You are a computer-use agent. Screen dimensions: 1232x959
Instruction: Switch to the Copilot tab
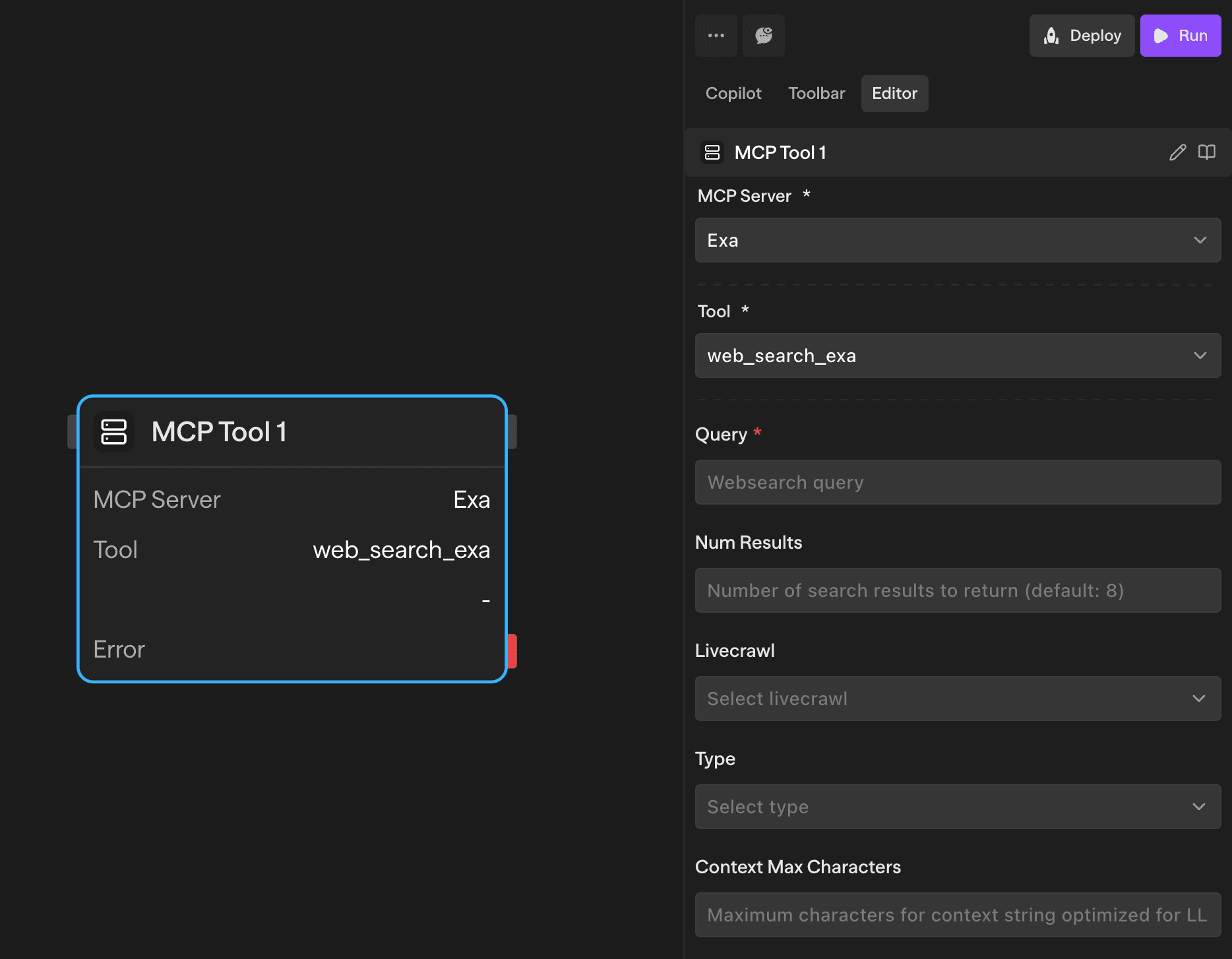point(733,93)
